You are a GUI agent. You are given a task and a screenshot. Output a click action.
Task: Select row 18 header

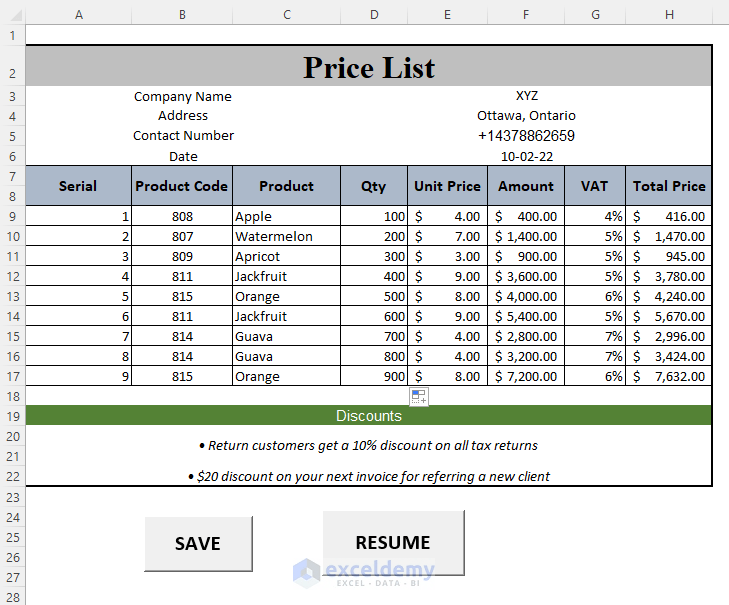[x=13, y=396]
